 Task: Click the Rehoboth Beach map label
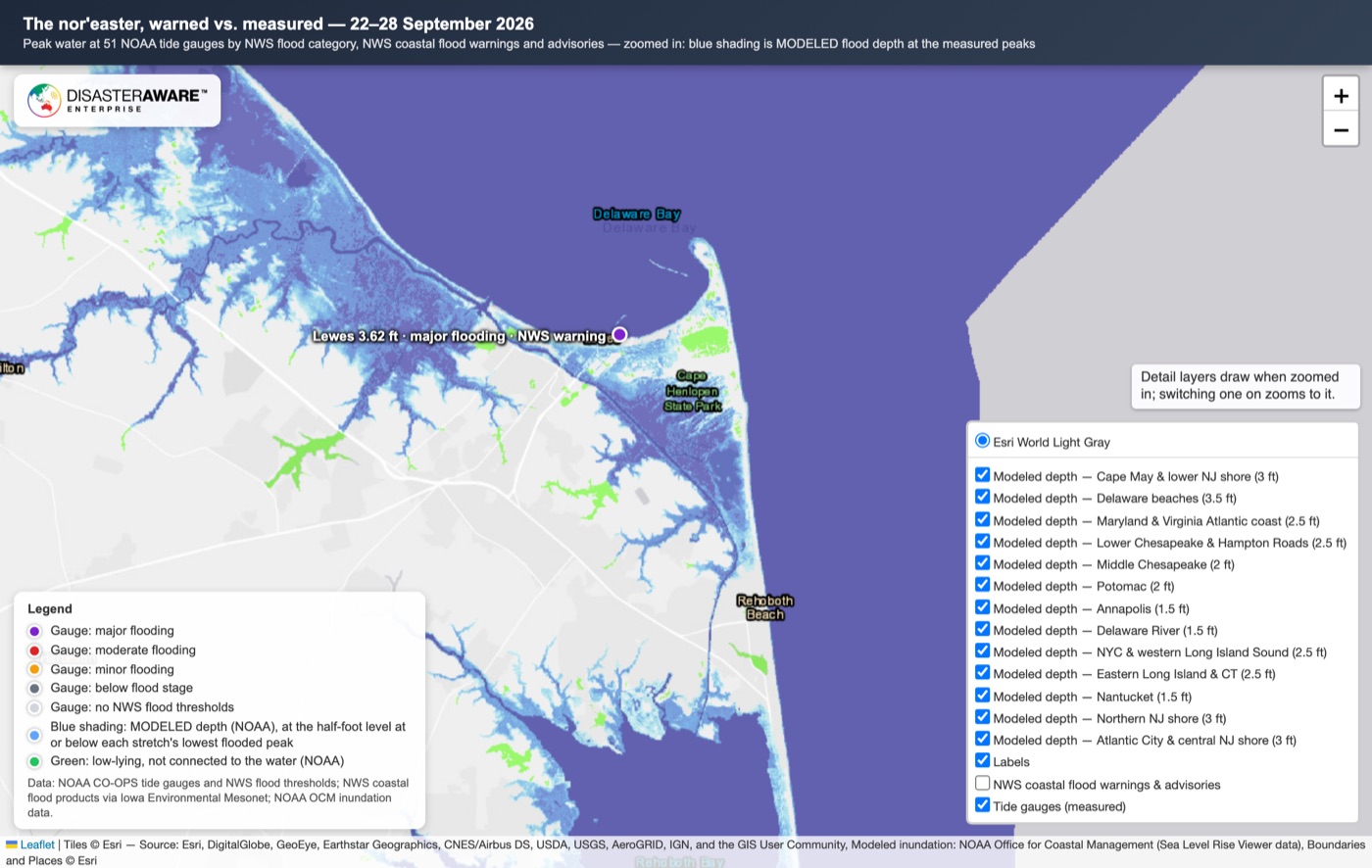[x=764, y=607]
